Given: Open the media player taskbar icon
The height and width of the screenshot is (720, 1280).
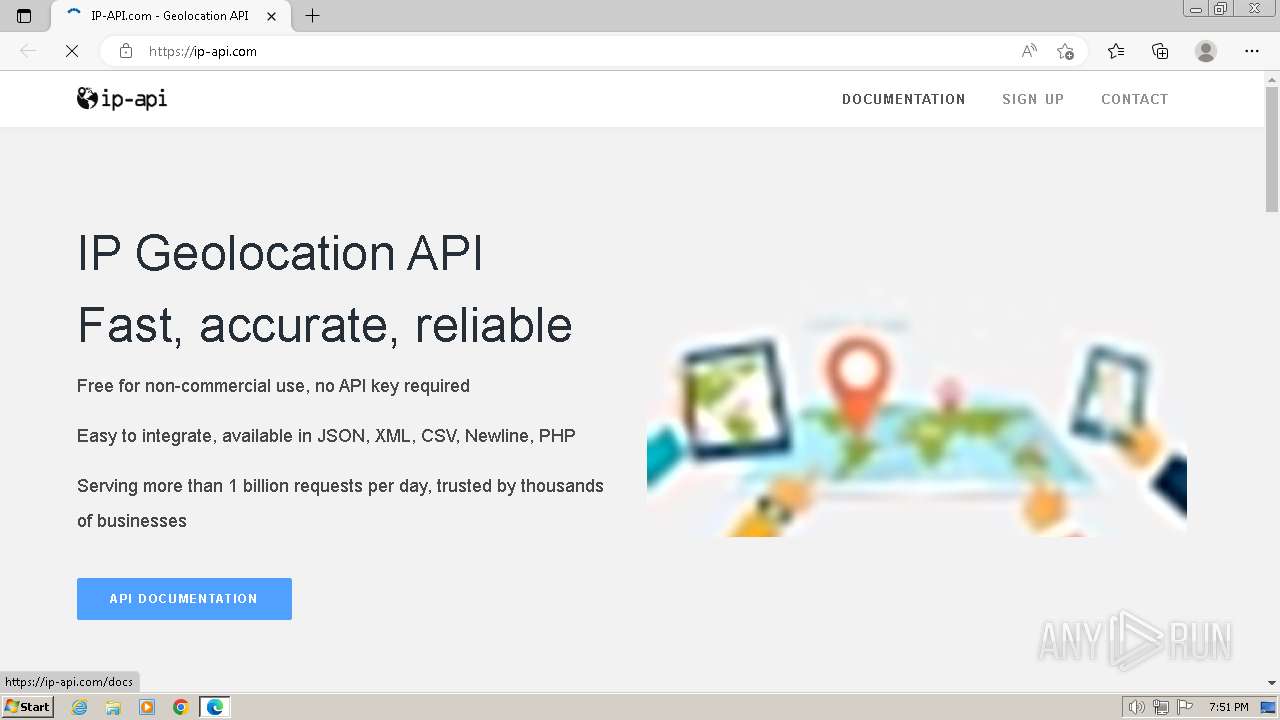Looking at the screenshot, I should [x=147, y=707].
